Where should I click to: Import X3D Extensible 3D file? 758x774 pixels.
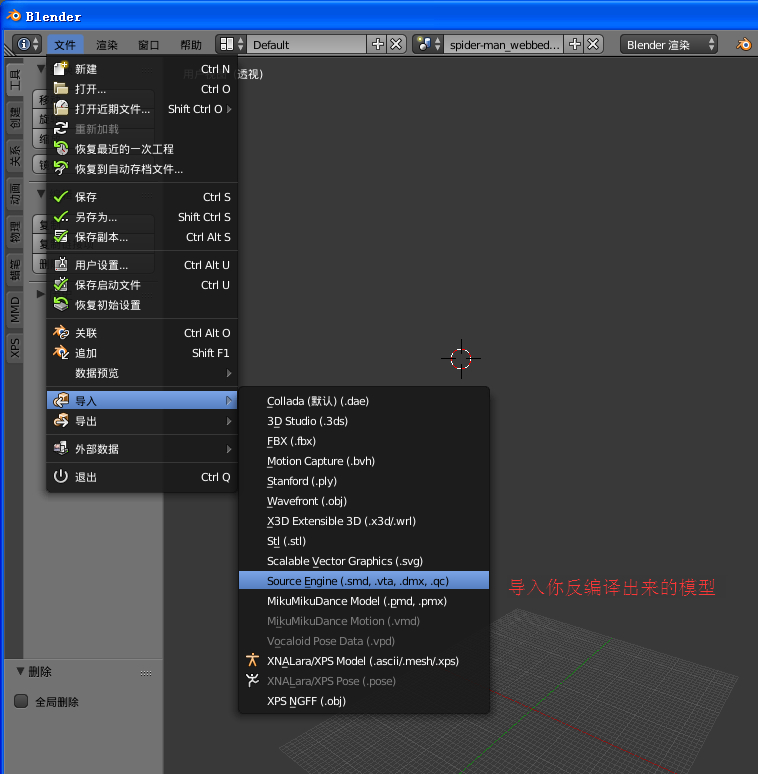coord(364,521)
